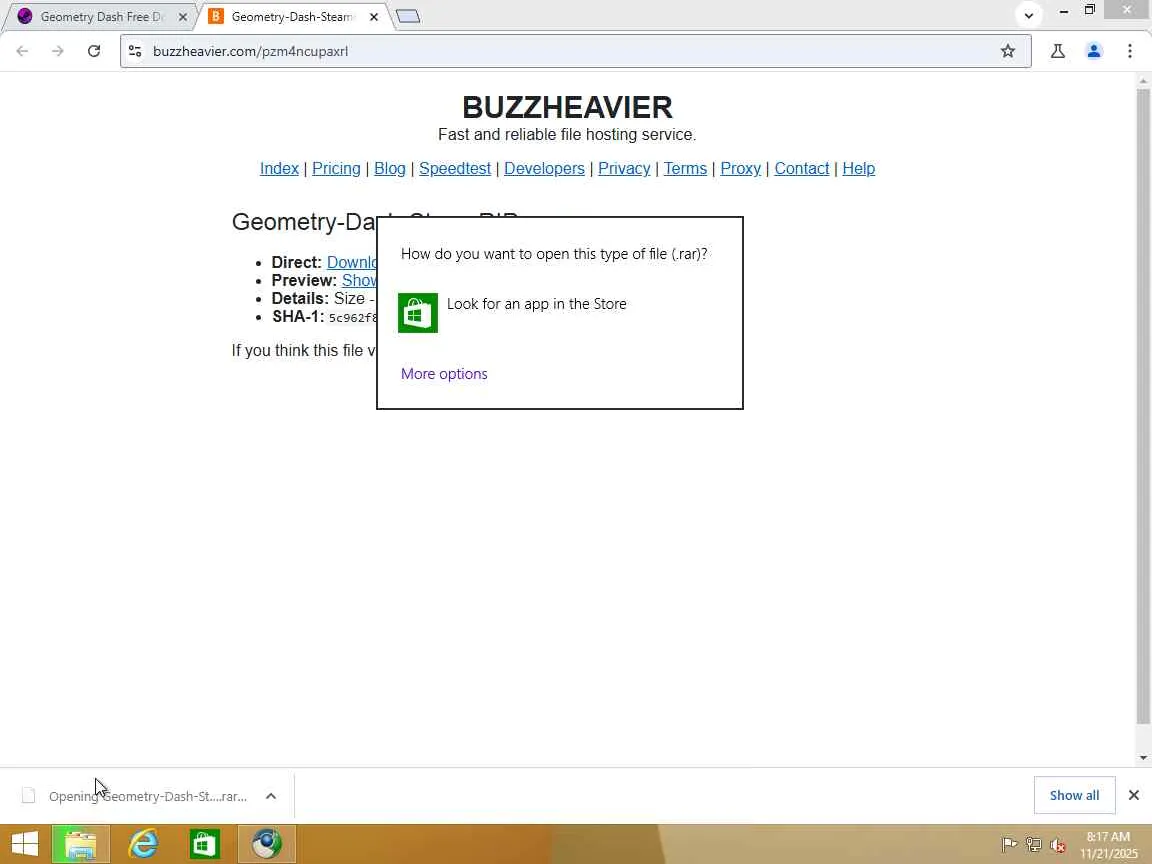Open Chrome Labs flask icon
Image resolution: width=1152 pixels, height=864 pixels.
[1057, 51]
